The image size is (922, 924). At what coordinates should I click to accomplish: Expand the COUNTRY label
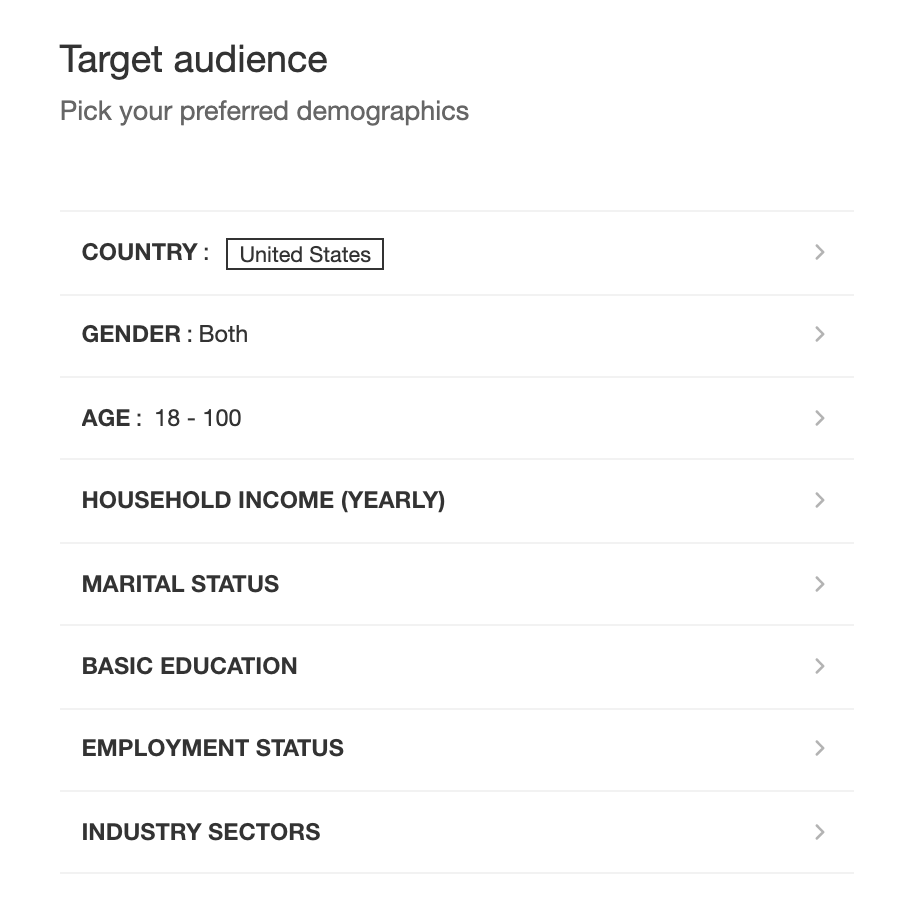[139, 252]
